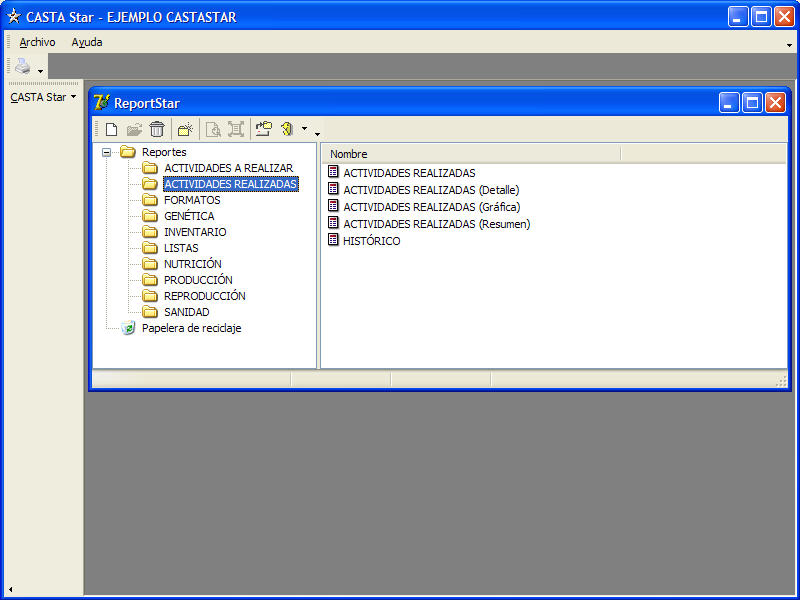Click the open folder toolbar icon
800x600 pixels.
tap(134, 130)
